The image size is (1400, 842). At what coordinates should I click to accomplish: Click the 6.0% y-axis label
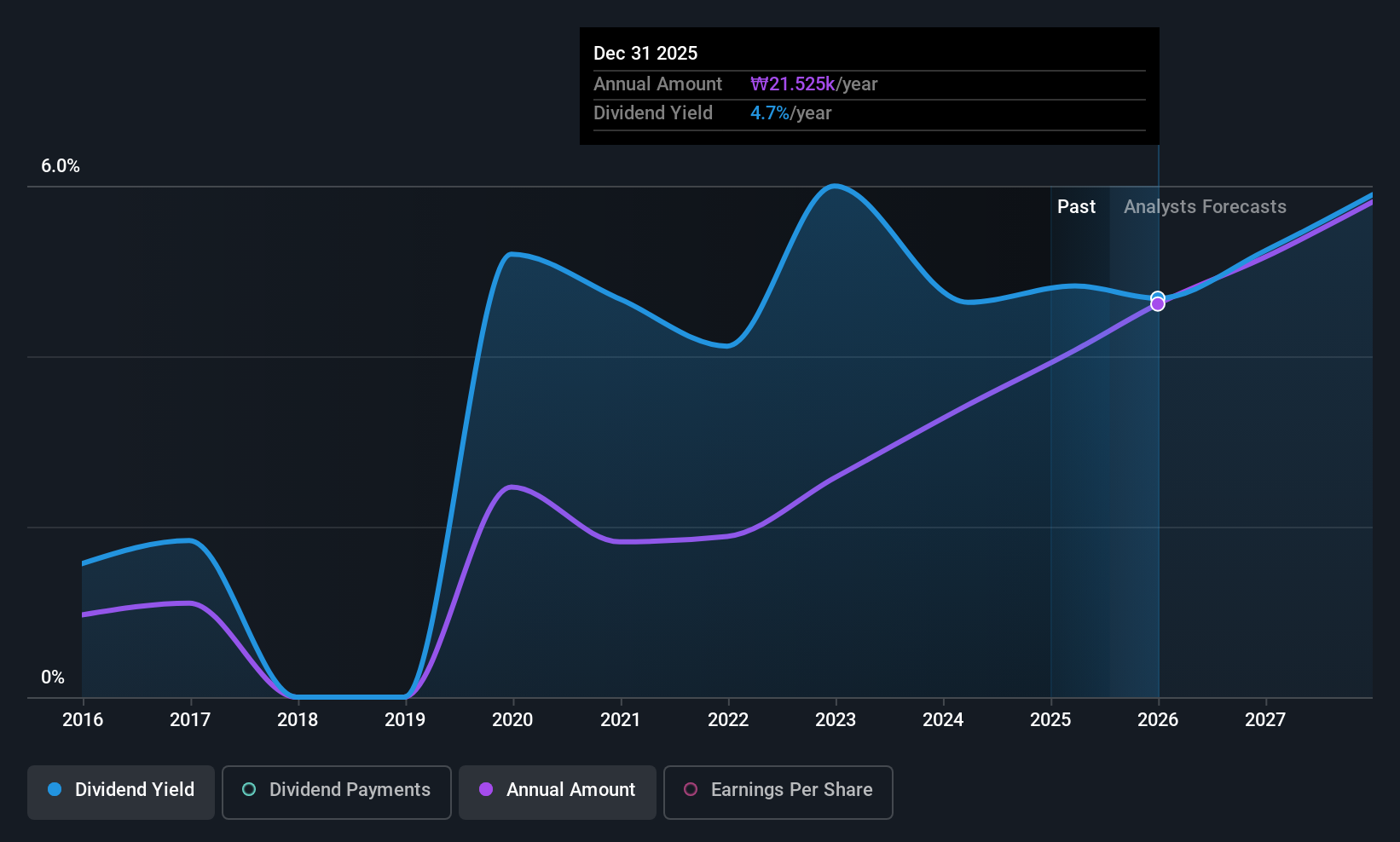pyautogui.click(x=61, y=166)
